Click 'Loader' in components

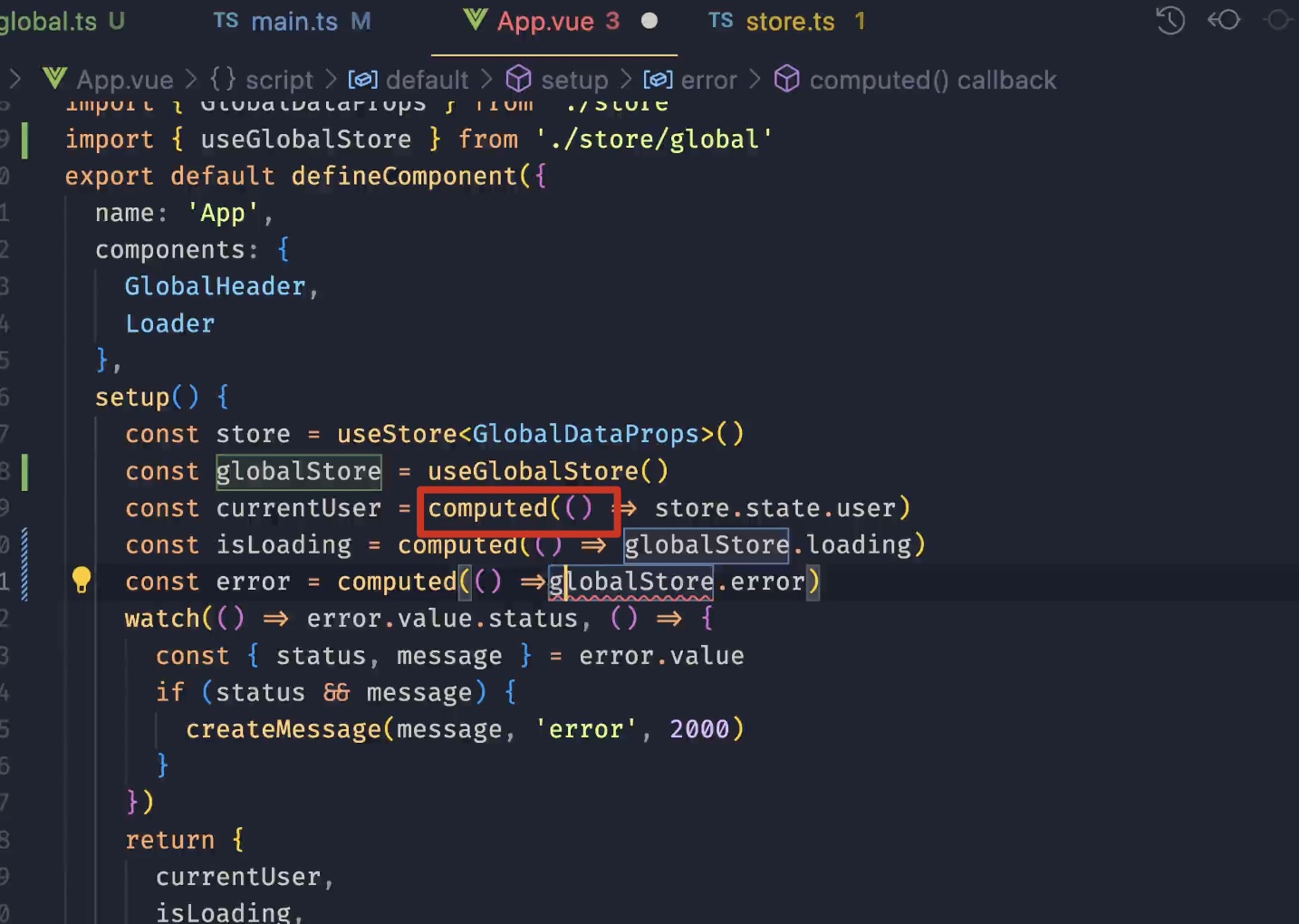[x=170, y=323]
